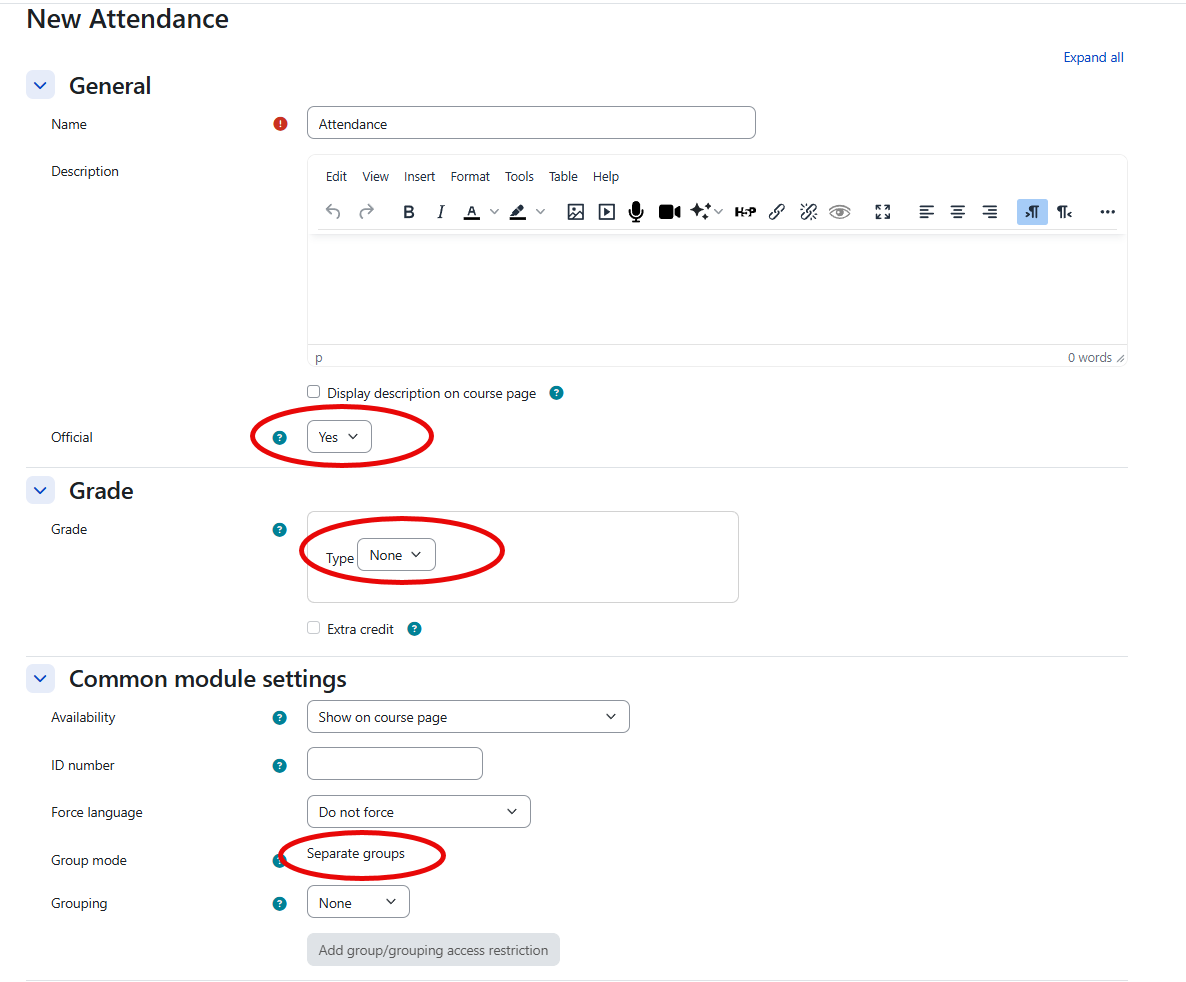Insert H5P content
Viewport: 1186px width, 982px height.
click(745, 212)
